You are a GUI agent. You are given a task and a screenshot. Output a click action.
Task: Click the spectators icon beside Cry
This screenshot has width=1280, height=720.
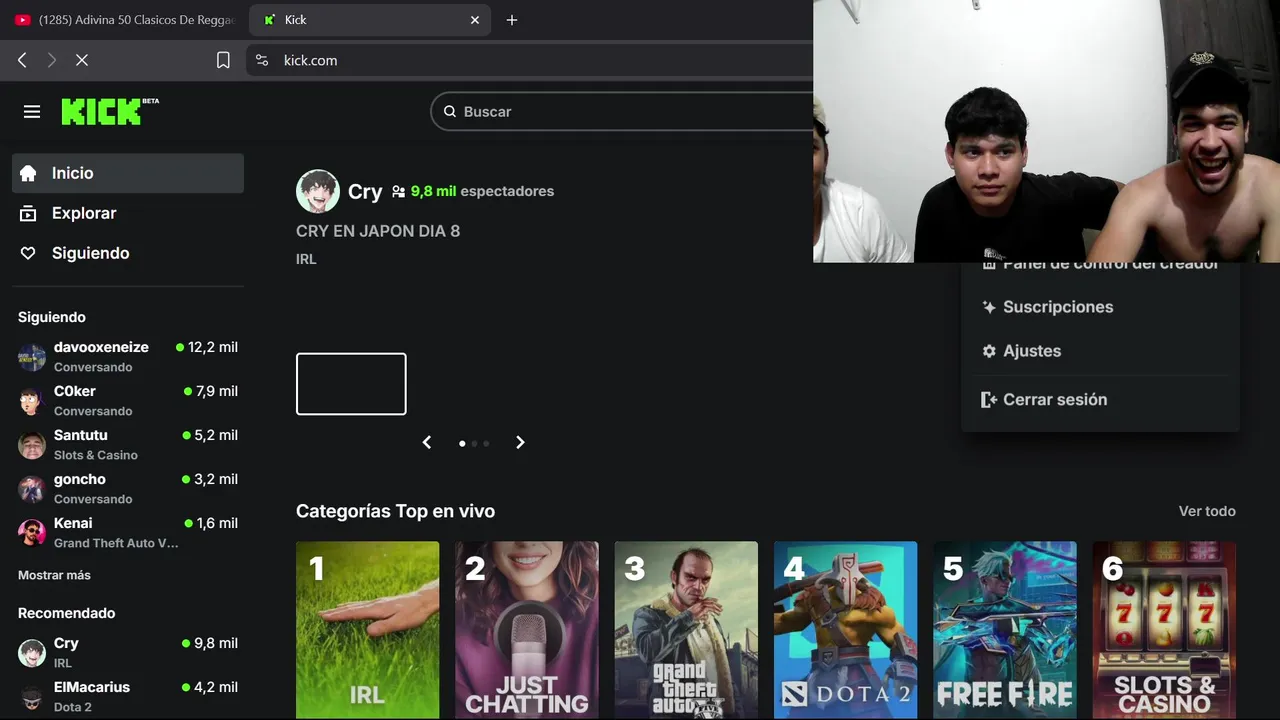[x=398, y=191]
